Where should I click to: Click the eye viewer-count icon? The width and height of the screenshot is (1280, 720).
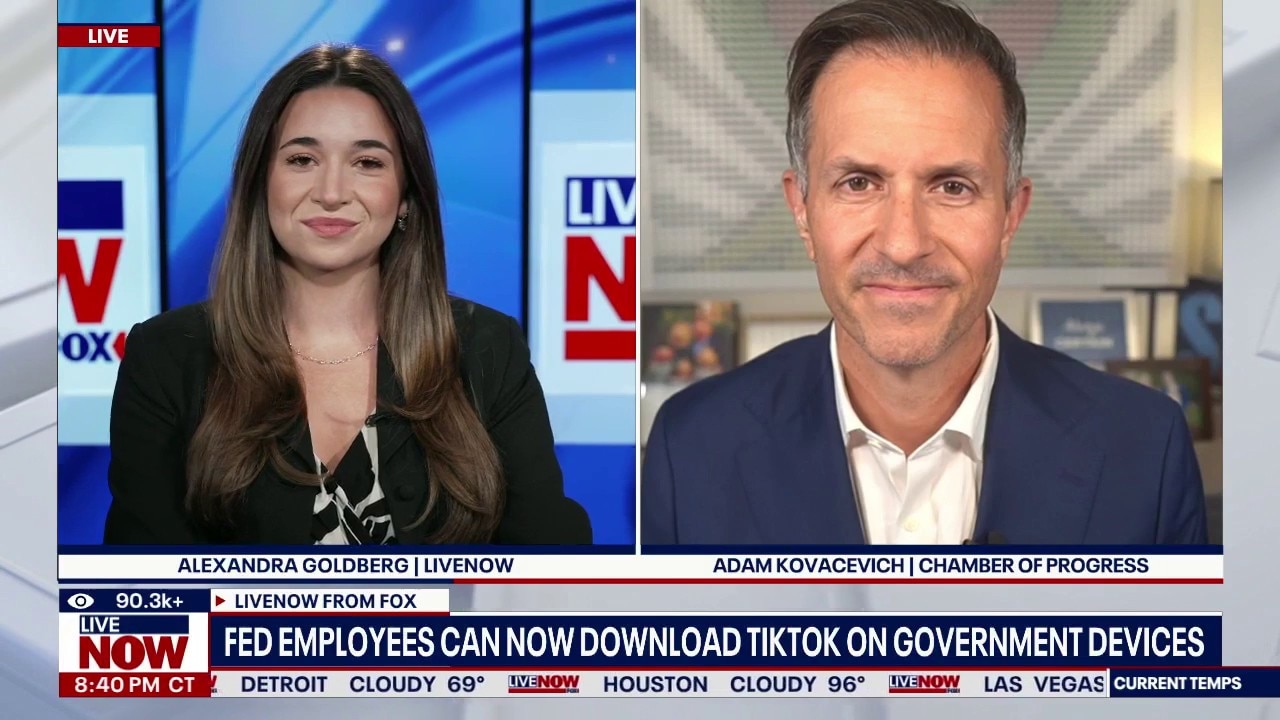point(81,601)
